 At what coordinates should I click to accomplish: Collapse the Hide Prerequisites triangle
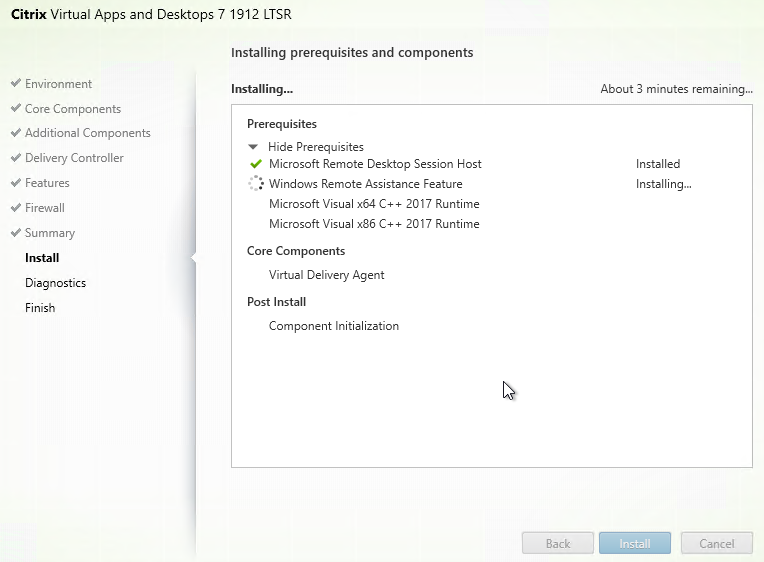(253, 147)
